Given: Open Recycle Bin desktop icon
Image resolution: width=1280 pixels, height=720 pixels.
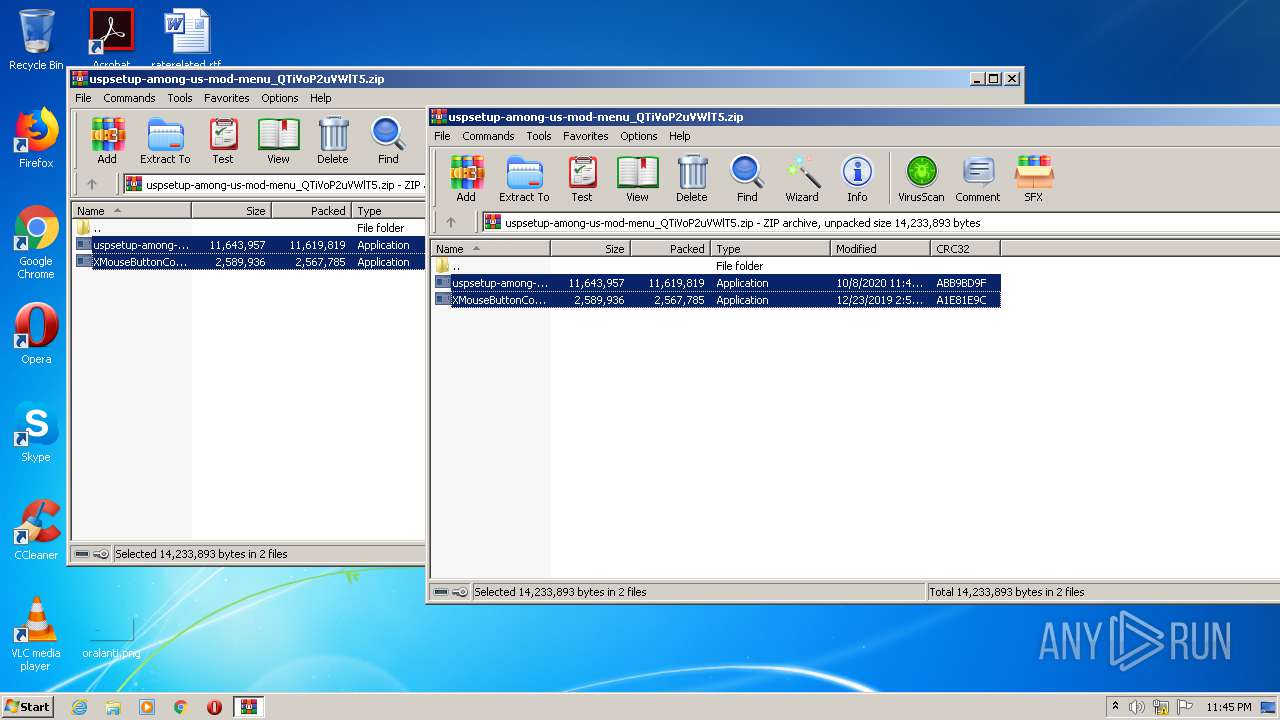Looking at the screenshot, I should (36, 40).
